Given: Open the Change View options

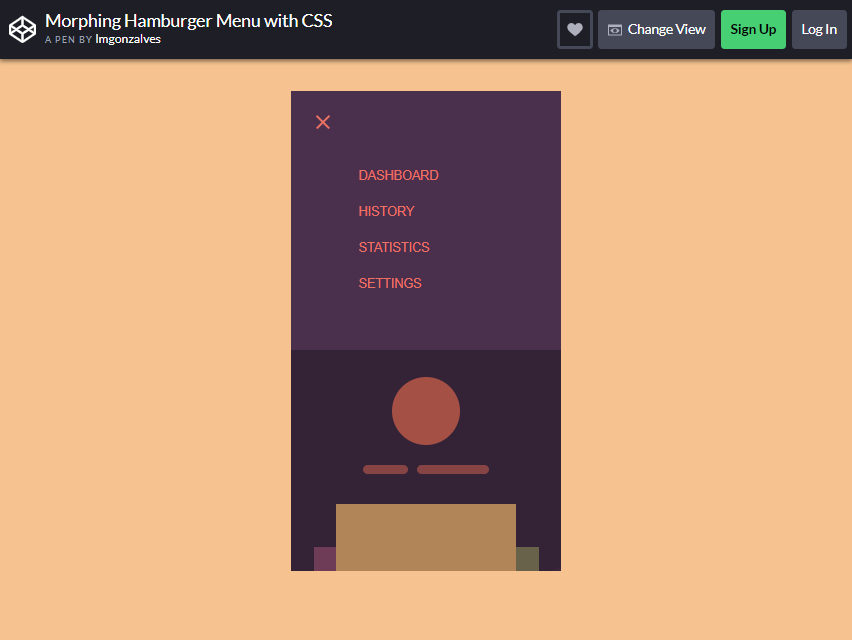Looking at the screenshot, I should (656, 29).
